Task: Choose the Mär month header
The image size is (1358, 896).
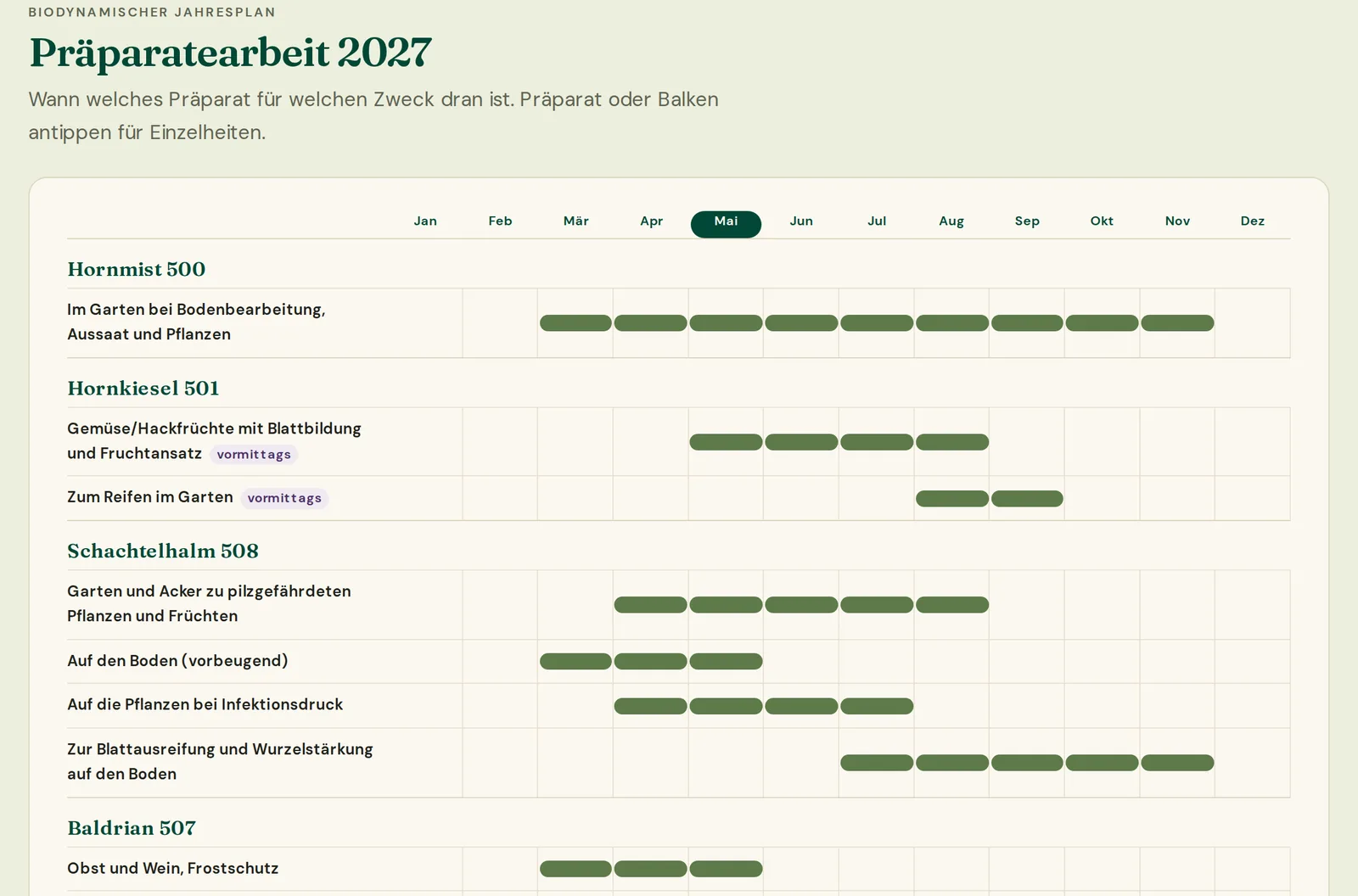Action: click(575, 221)
